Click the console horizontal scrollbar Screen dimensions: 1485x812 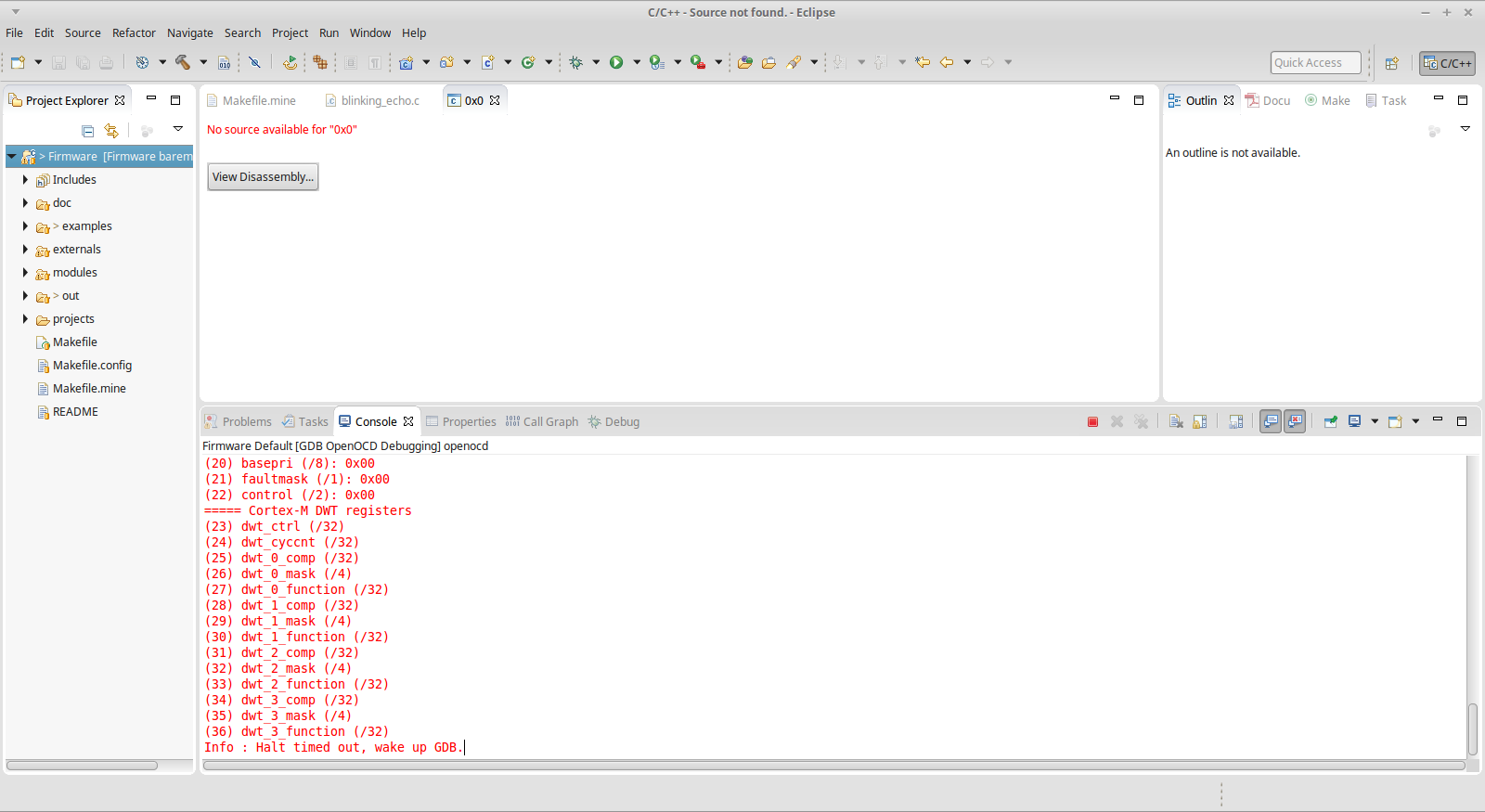coord(833,766)
